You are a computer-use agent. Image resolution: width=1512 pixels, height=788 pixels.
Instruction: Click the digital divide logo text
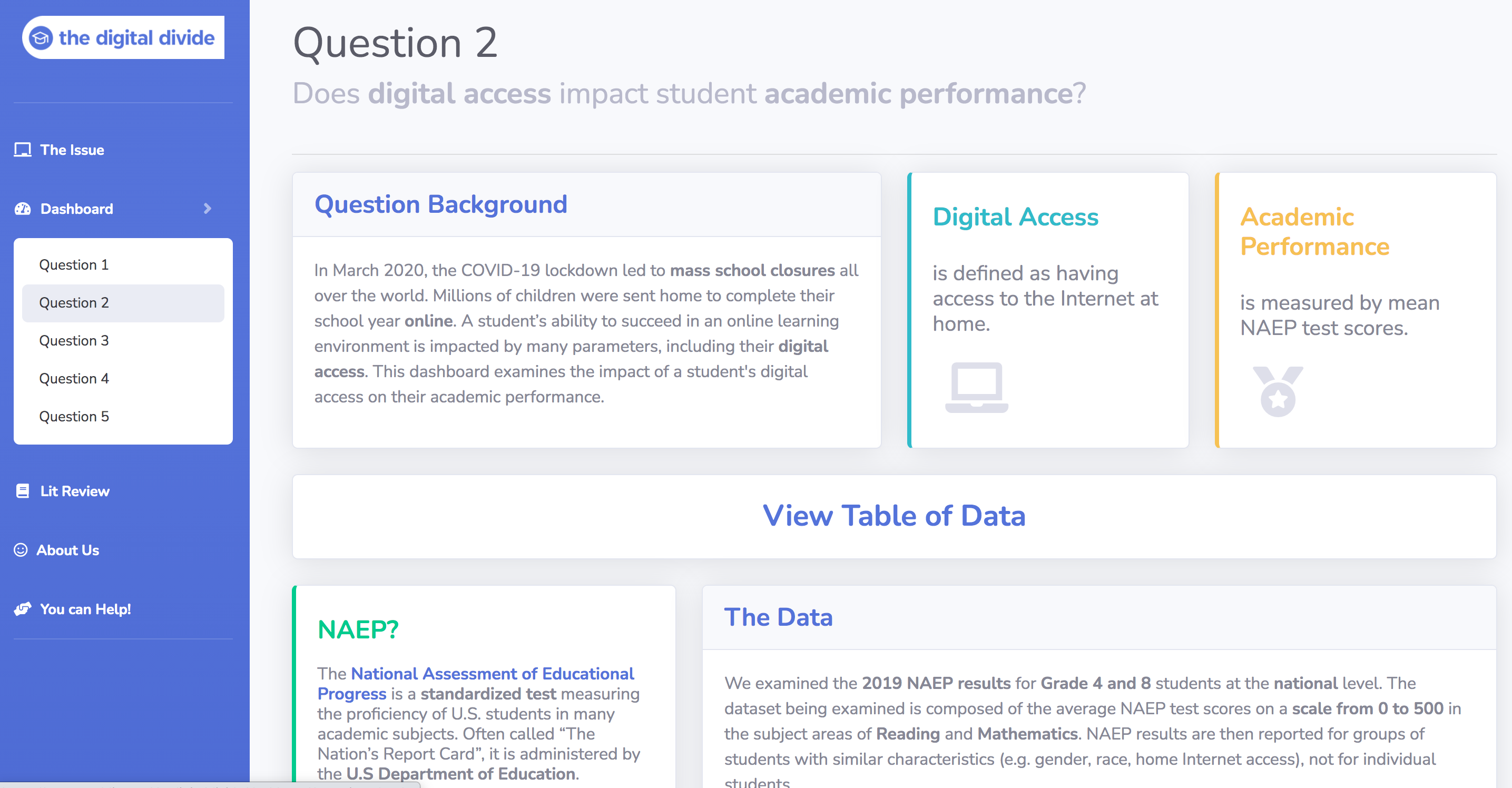(137, 38)
